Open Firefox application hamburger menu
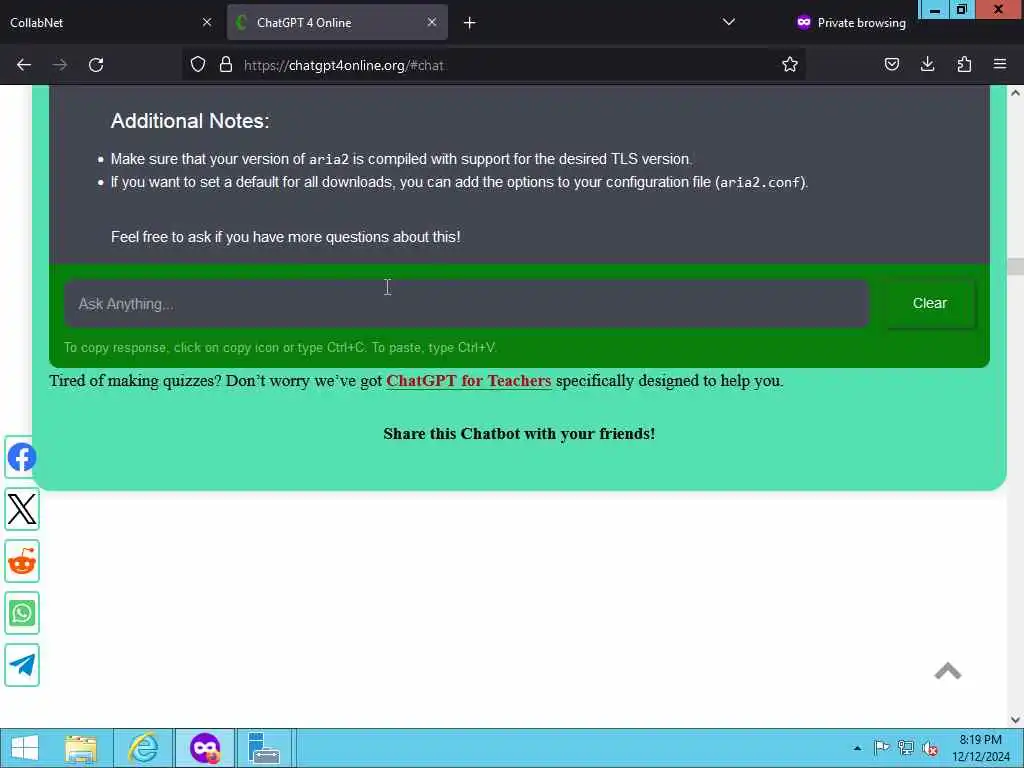This screenshot has width=1024, height=768. click(1000, 65)
